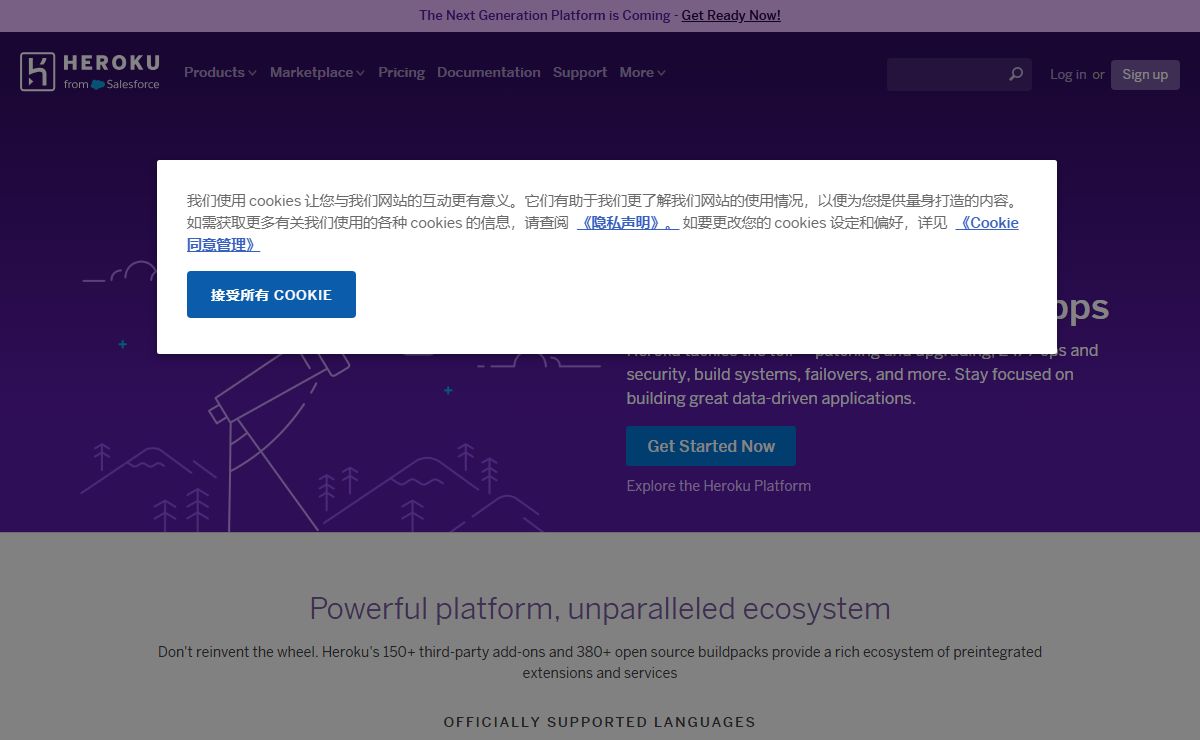Click the Explore the Heroku Platform link

point(719,486)
